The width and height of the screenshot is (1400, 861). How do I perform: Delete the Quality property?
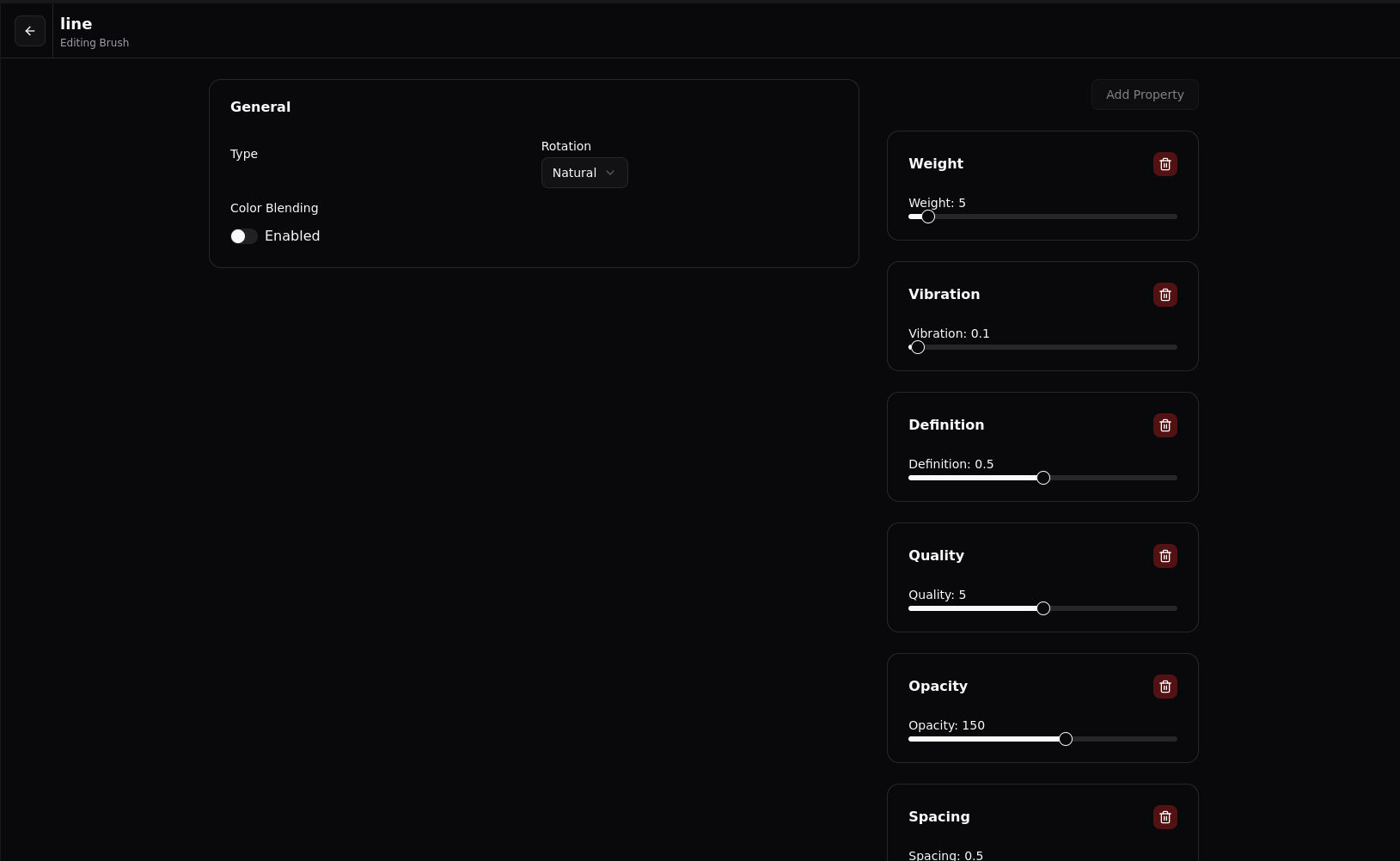(x=1165, y=556)
